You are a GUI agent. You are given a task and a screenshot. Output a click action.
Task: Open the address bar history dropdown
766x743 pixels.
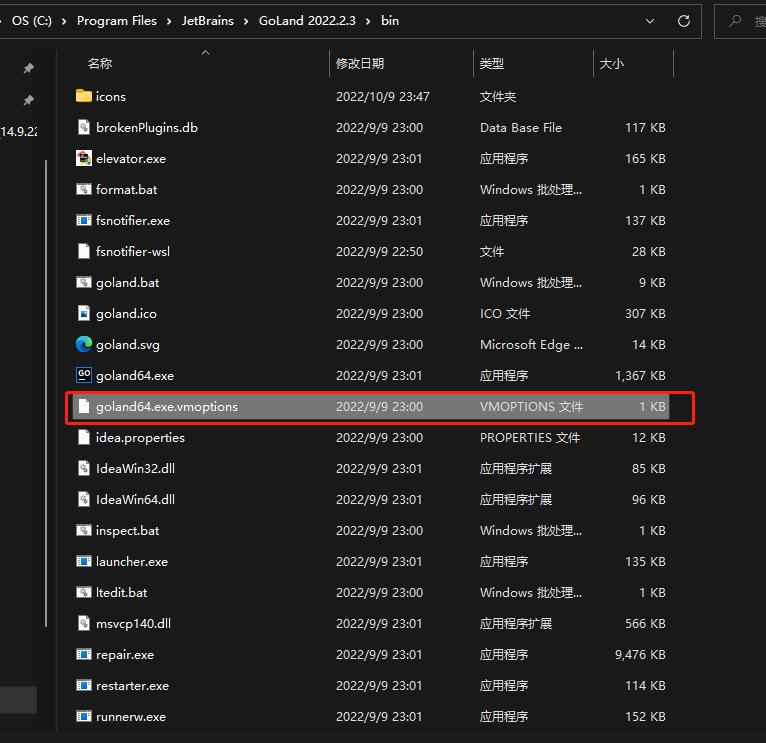[650, 21]
